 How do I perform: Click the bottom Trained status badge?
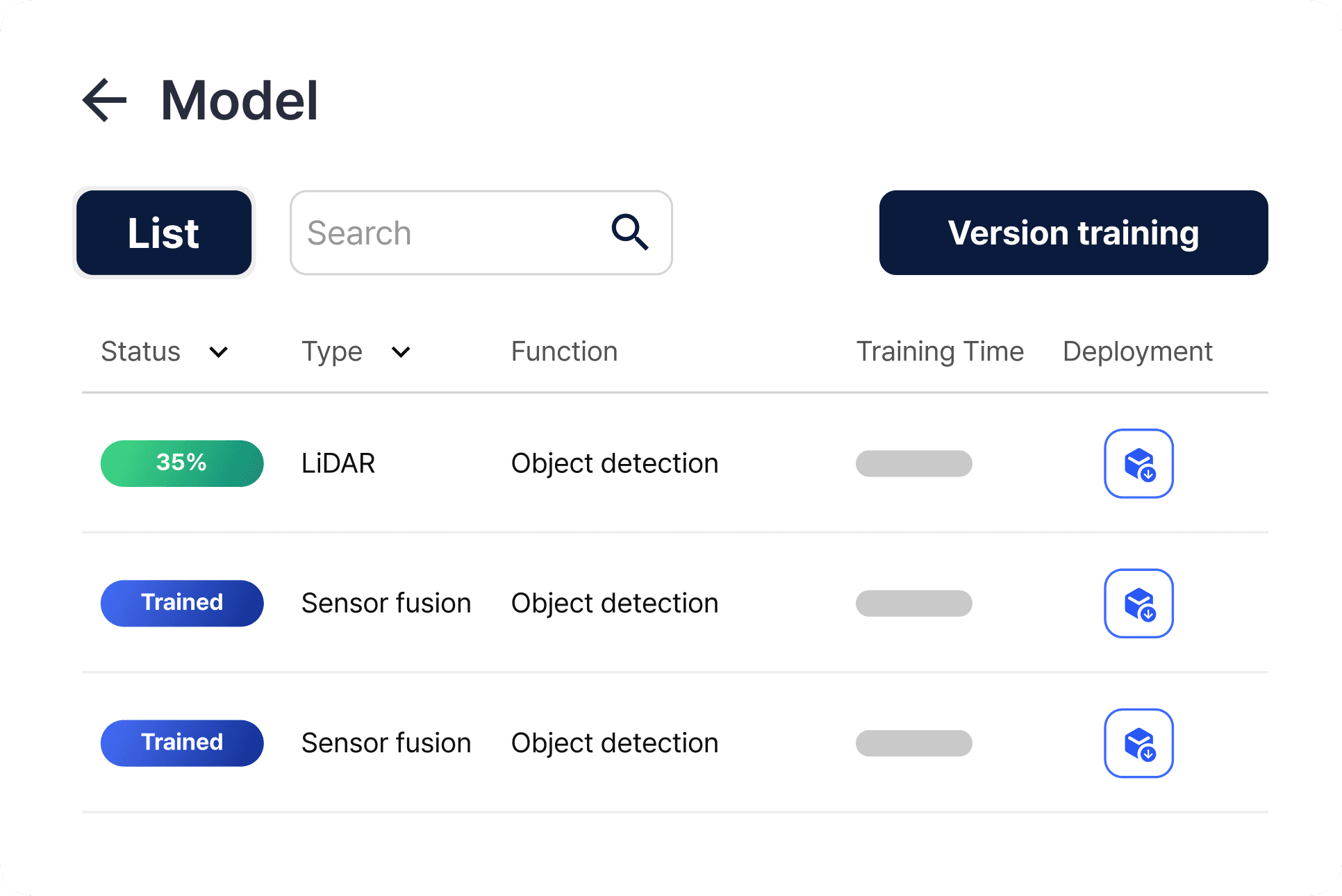[182, 742]
